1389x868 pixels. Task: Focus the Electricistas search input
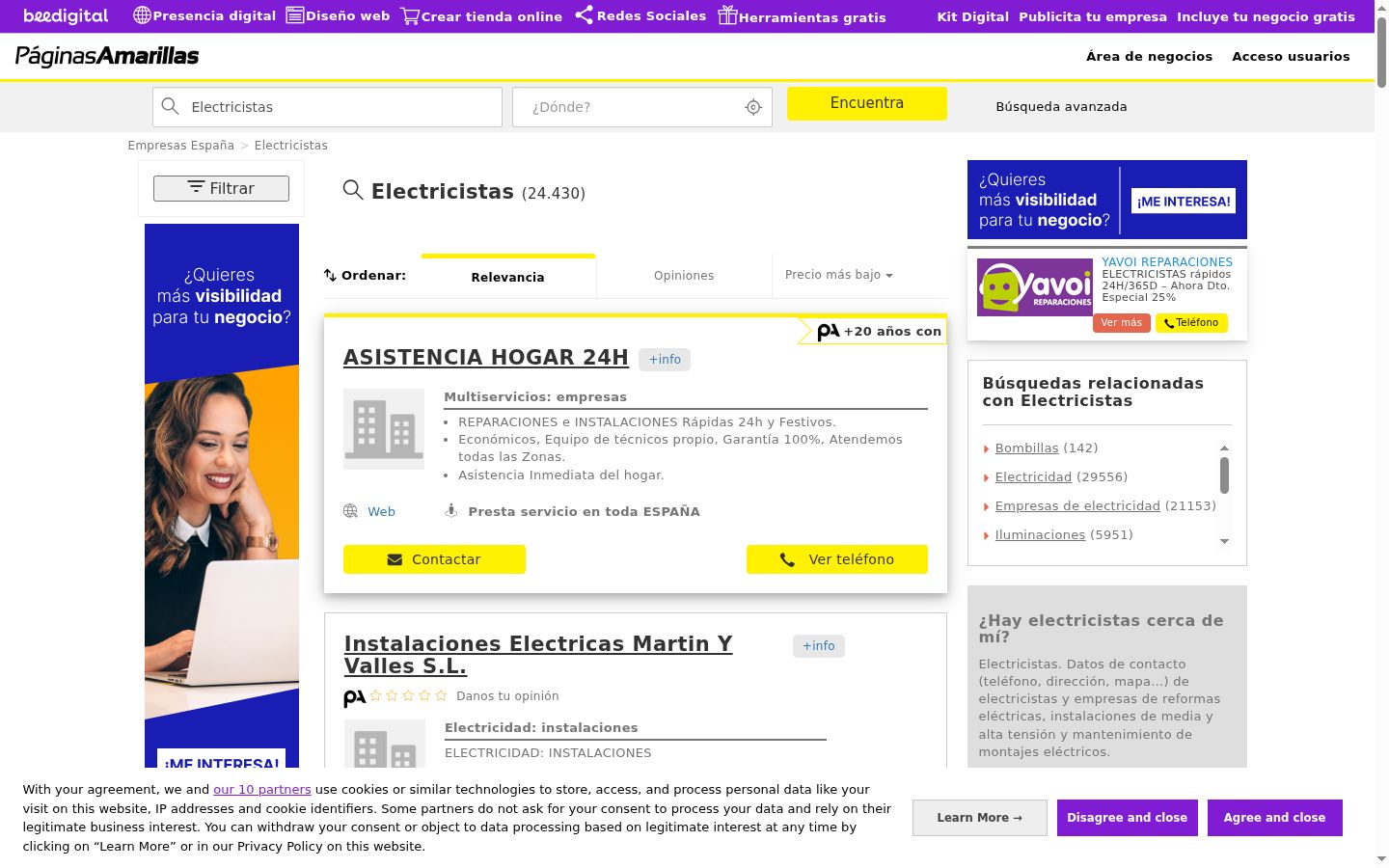tap(327, 107)
